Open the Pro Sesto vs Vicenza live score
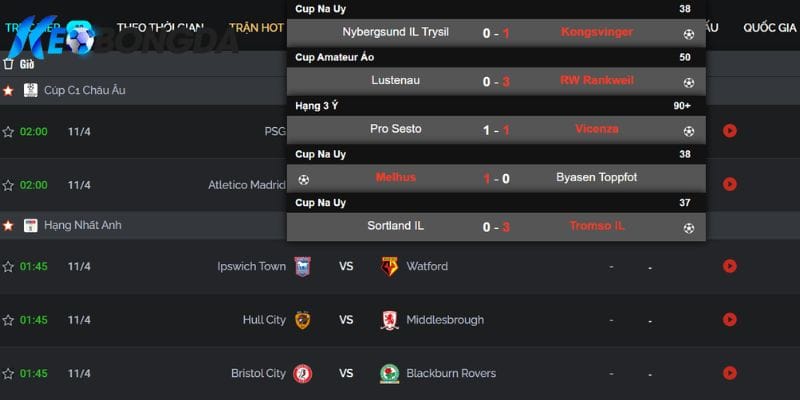The width and height of the screenshot is (800, 400). click(x=496, y=130)
